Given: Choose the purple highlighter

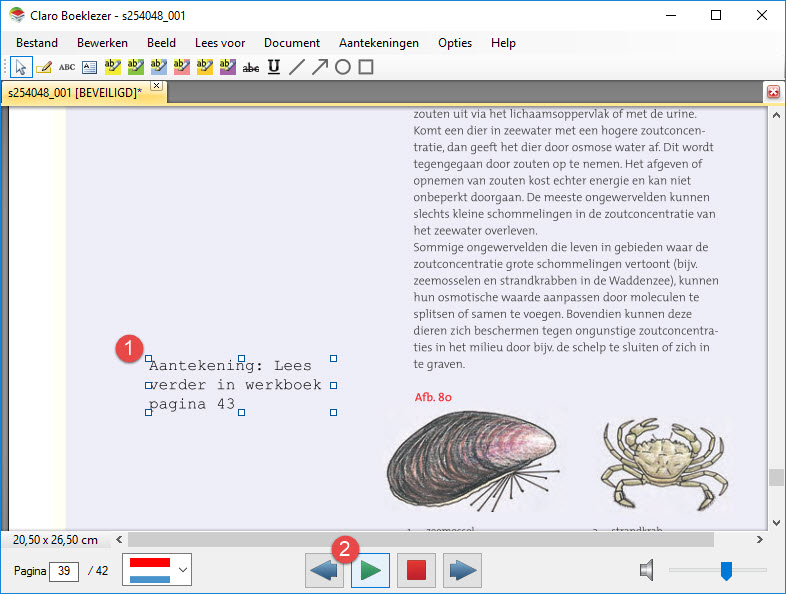Looking at the screenshot, I should [228, 67].
